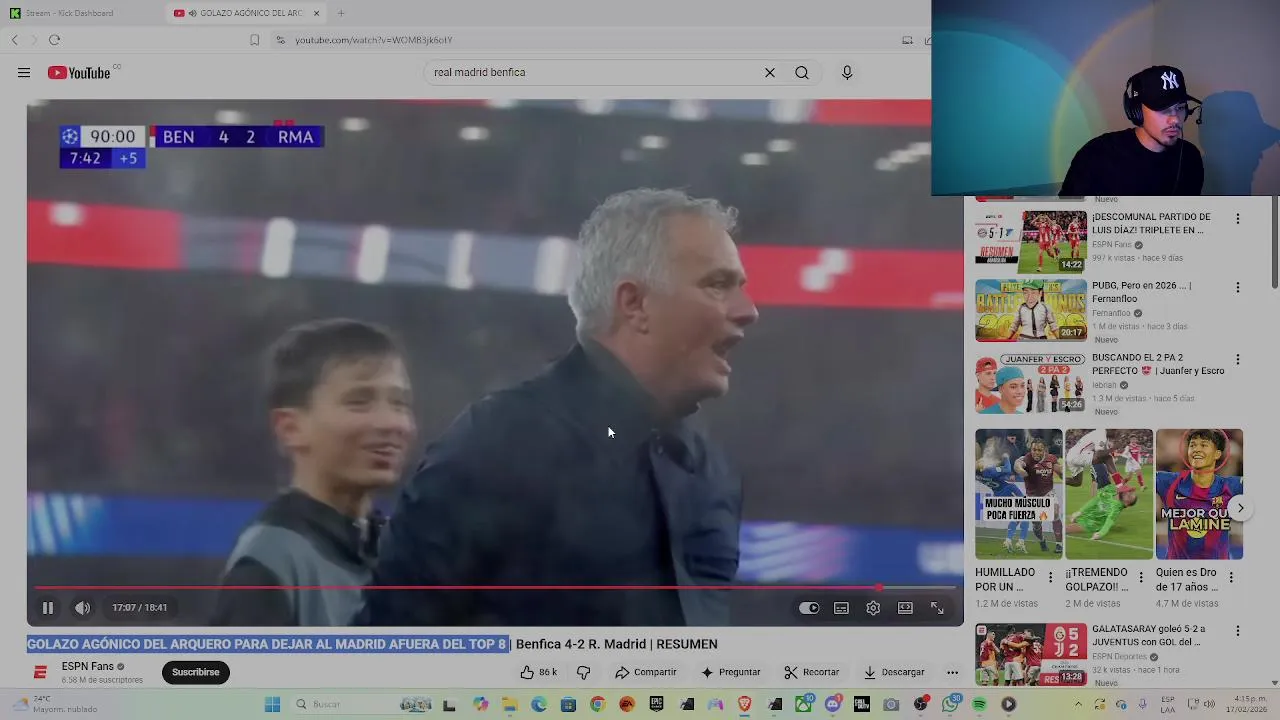The image size is (1280, 720).
Task: Open the Preguntar AI button
Action: click(x=731, y=672)
